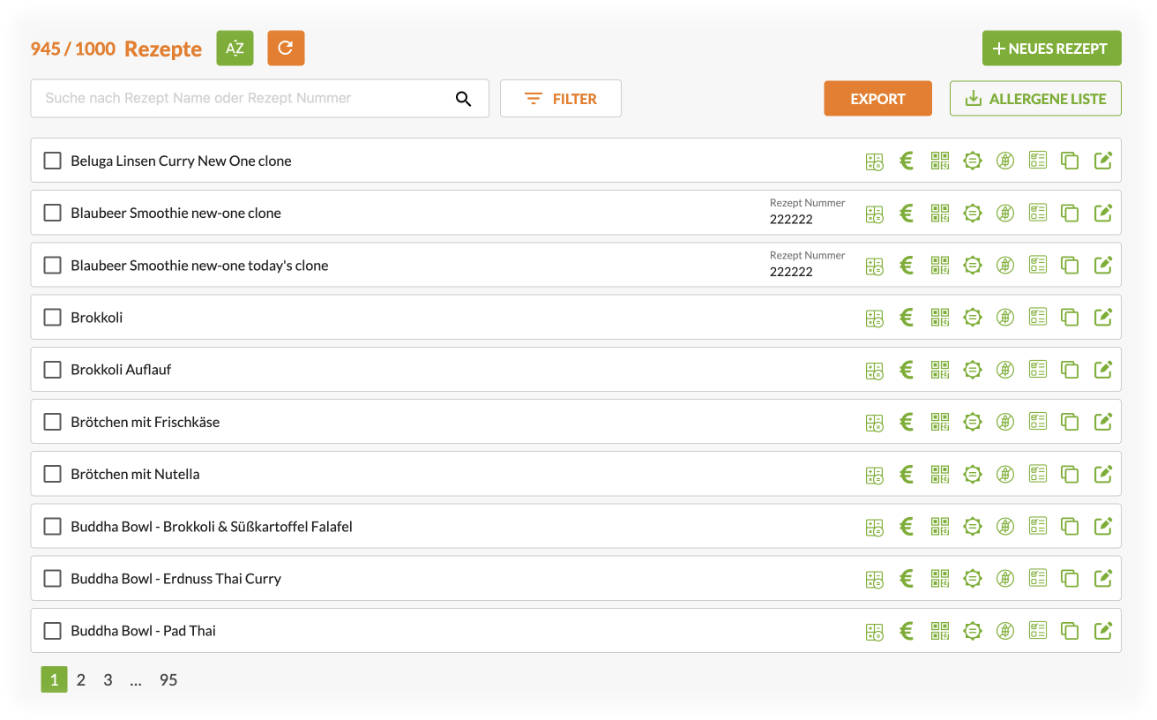This screenshot has width=1157, height=720.
Task: Check the Beluga Linsen Curry checkbox
Action: (53, 161)
